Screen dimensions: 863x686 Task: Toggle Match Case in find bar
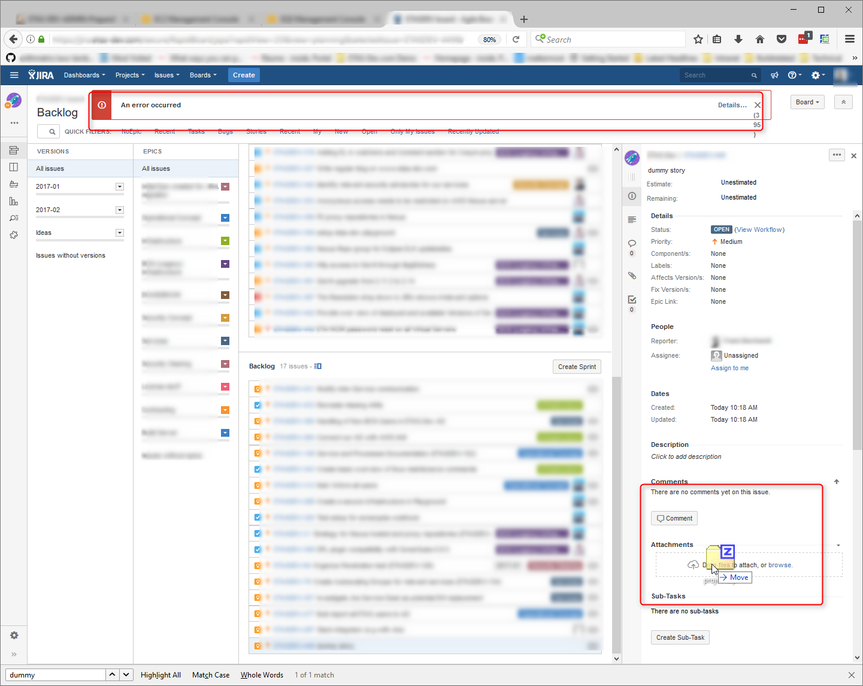coord(210,675)
